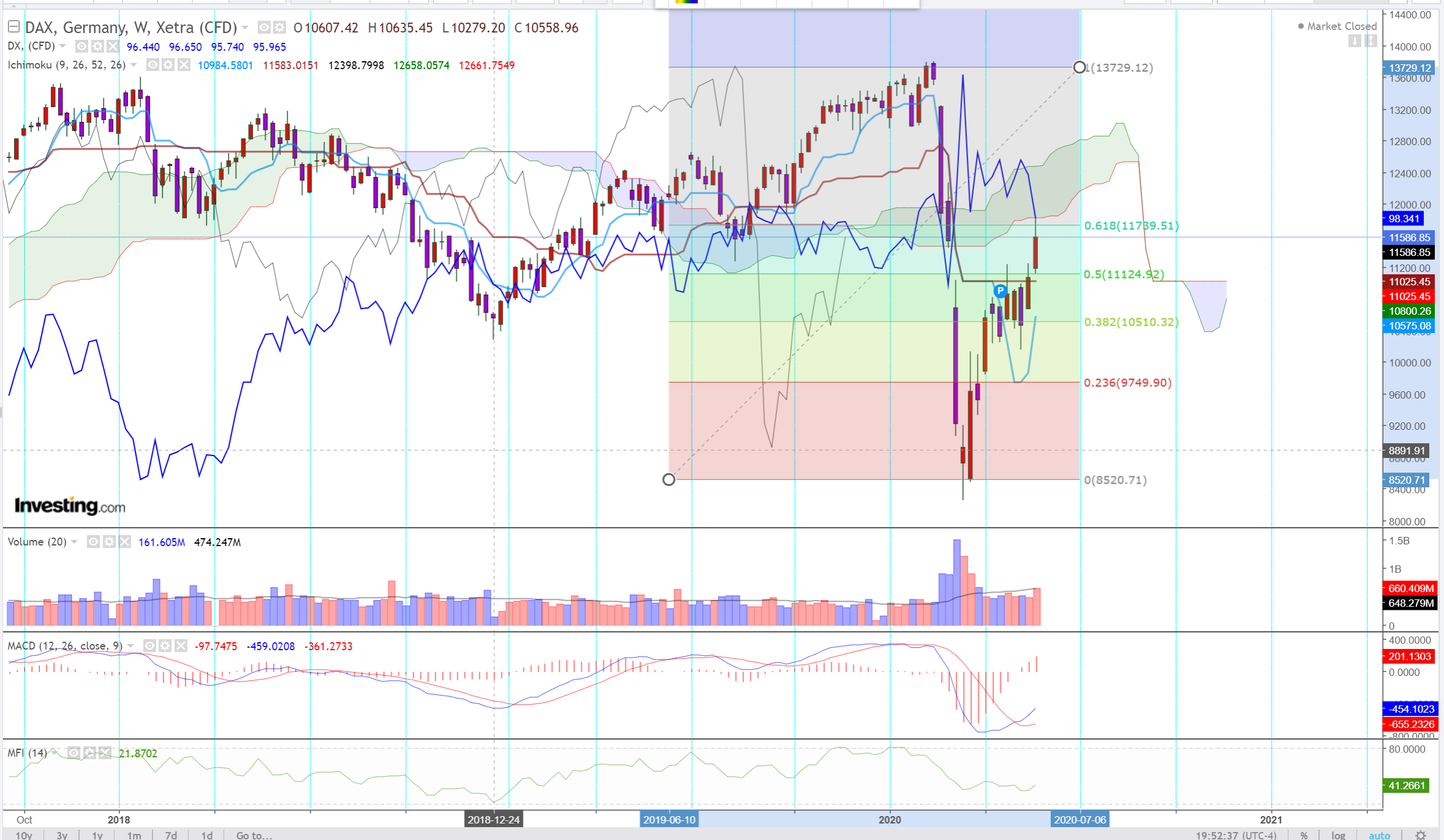Open the Volume (20) dropdown arrow
Image resolution: width=1444 pixels, height=840 pixels.
[75, 542]
